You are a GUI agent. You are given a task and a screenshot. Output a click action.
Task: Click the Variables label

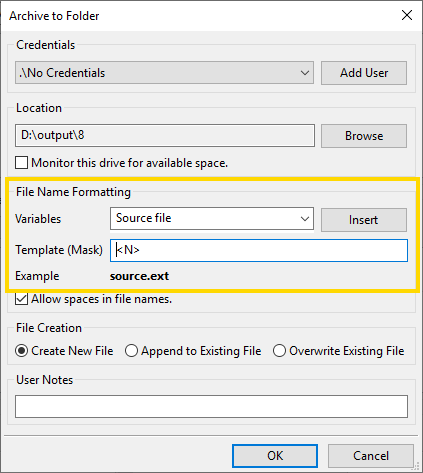pyautogui.click(x=38, y=219)
